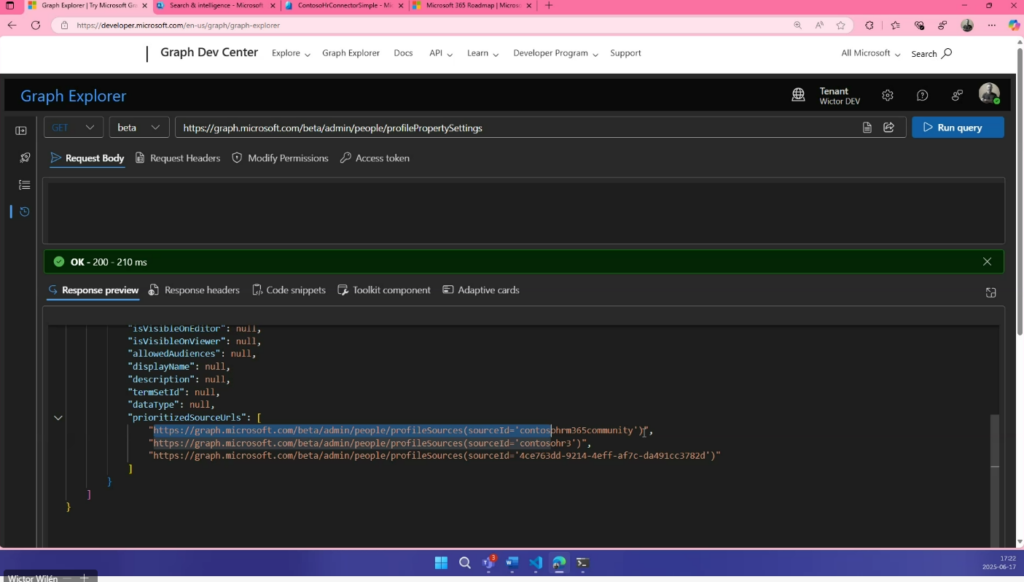Add page to favorites star icon

click(x=840, y=25)
